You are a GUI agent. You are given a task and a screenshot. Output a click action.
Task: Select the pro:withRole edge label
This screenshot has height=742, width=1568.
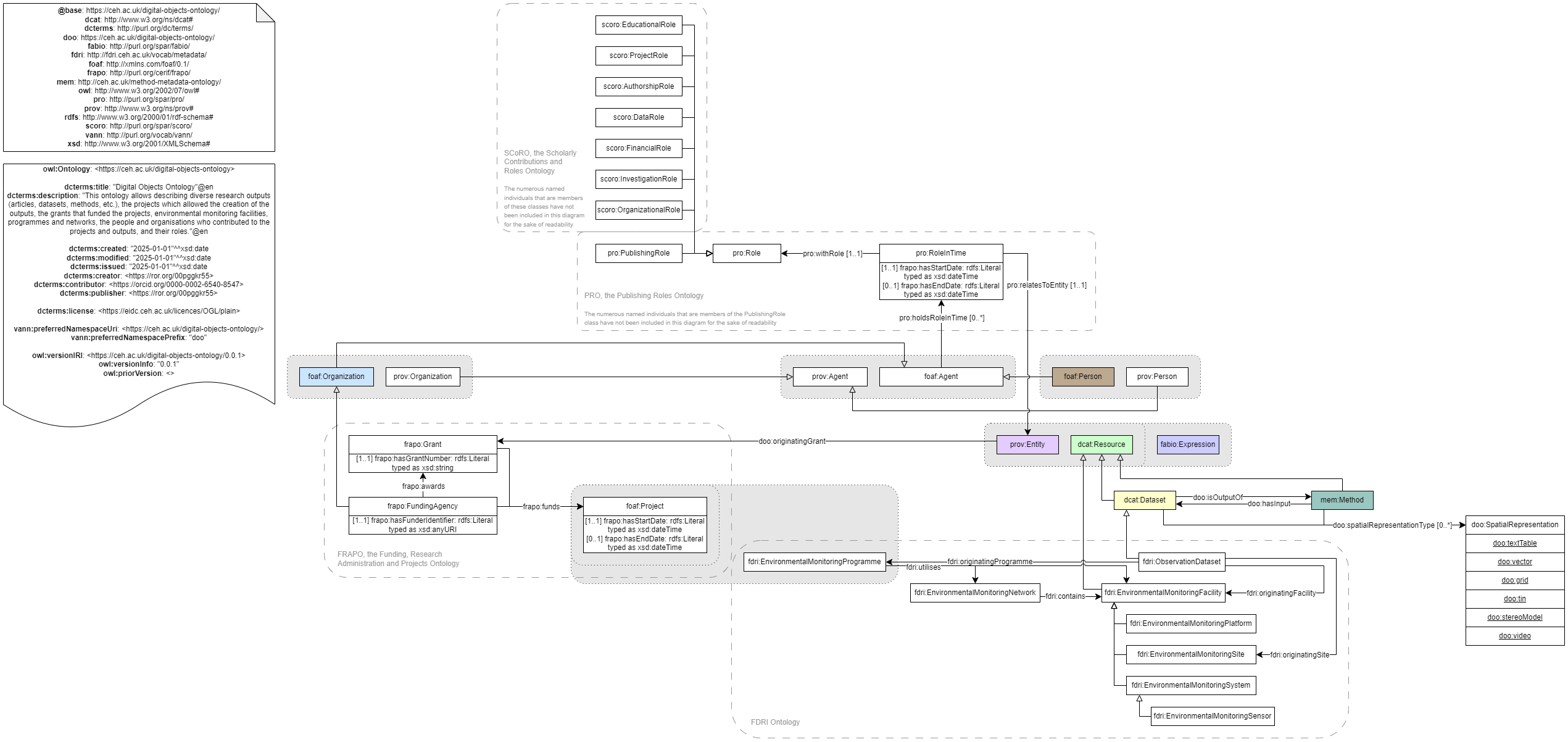click(832, 254)
